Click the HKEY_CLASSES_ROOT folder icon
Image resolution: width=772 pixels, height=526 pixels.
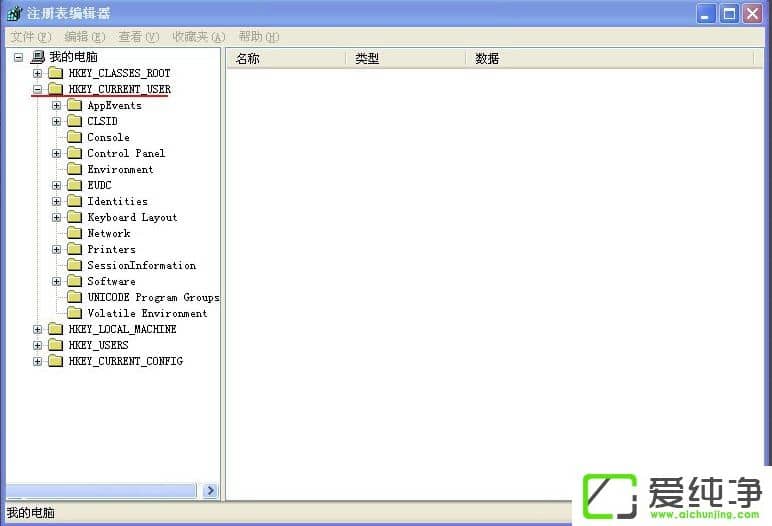pyautogui.click(x=56, y=73)
